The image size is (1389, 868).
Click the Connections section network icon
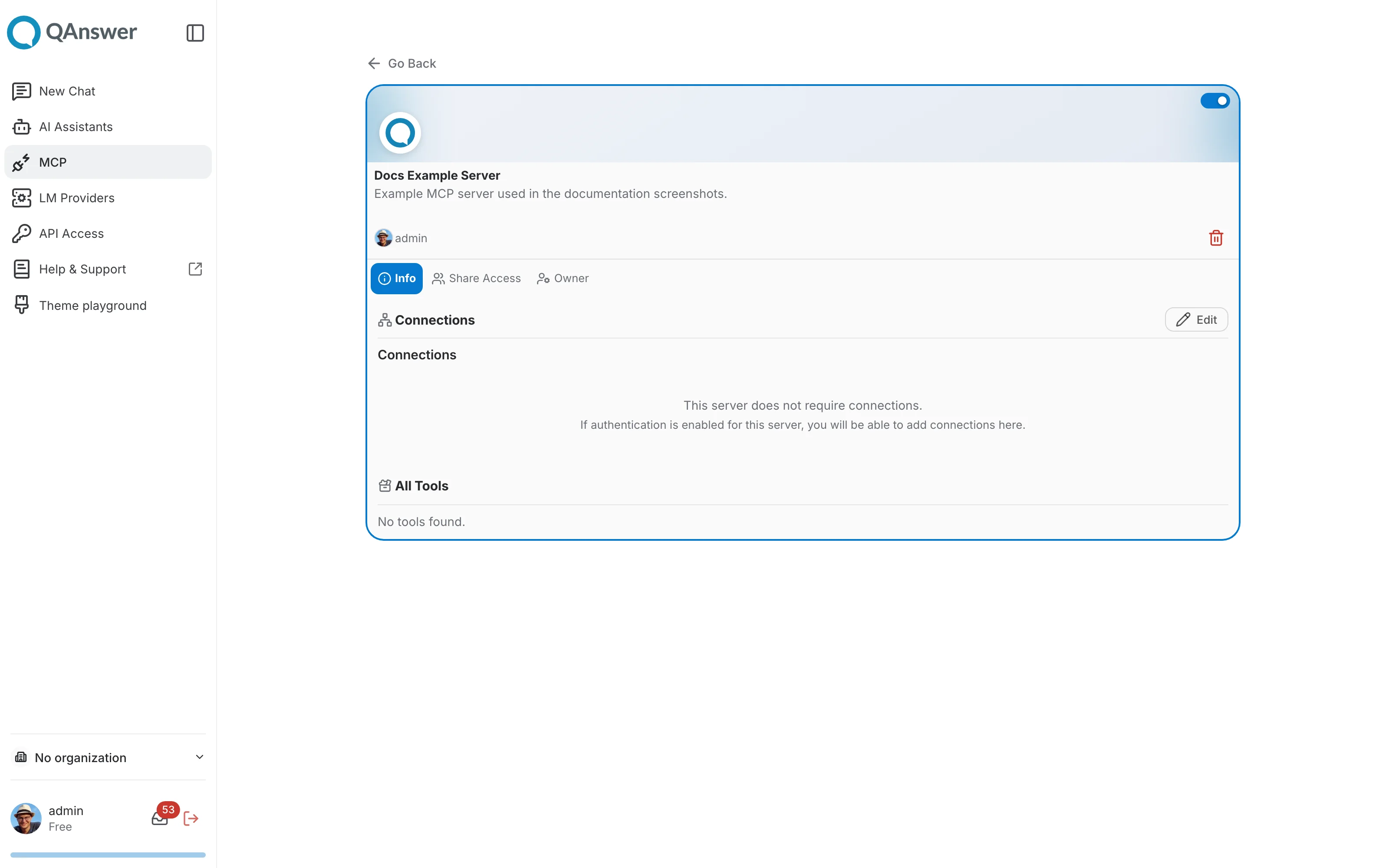point(385,320)
